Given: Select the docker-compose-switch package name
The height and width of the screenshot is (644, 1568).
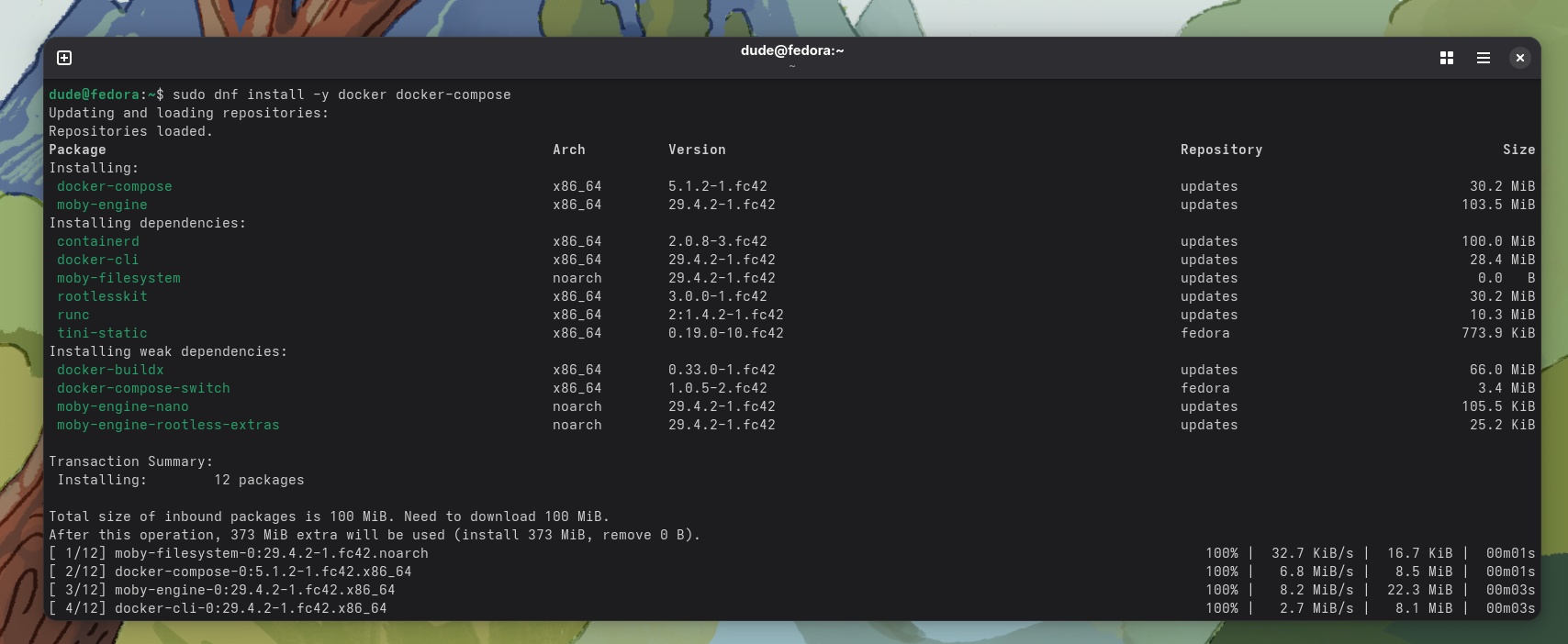Looking at the screenshot, I should [x=143, y=388].
